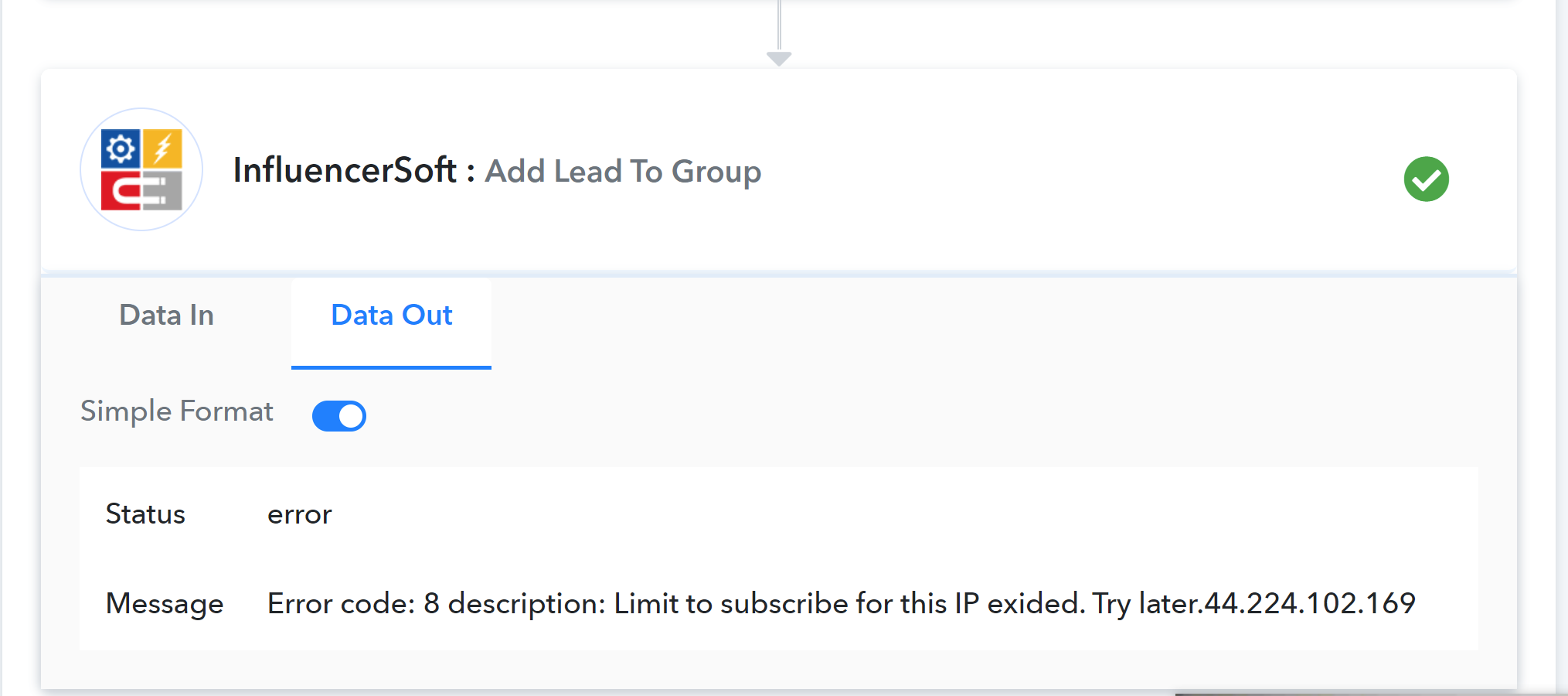Viewport: 1568px width, 696px height.
Task: Select the error status value
Action: [300, 515]
